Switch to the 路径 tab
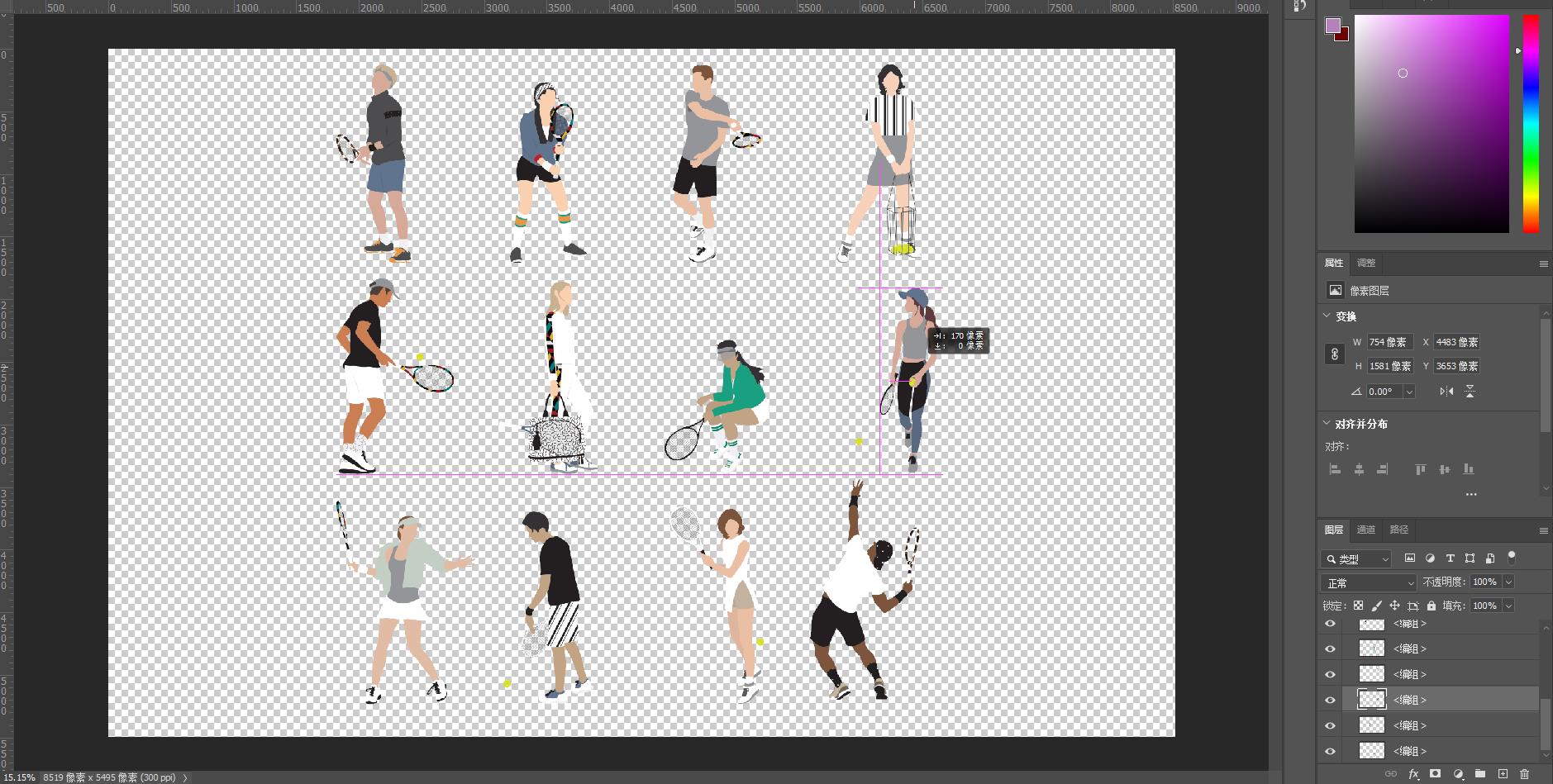 point(1398,530)
